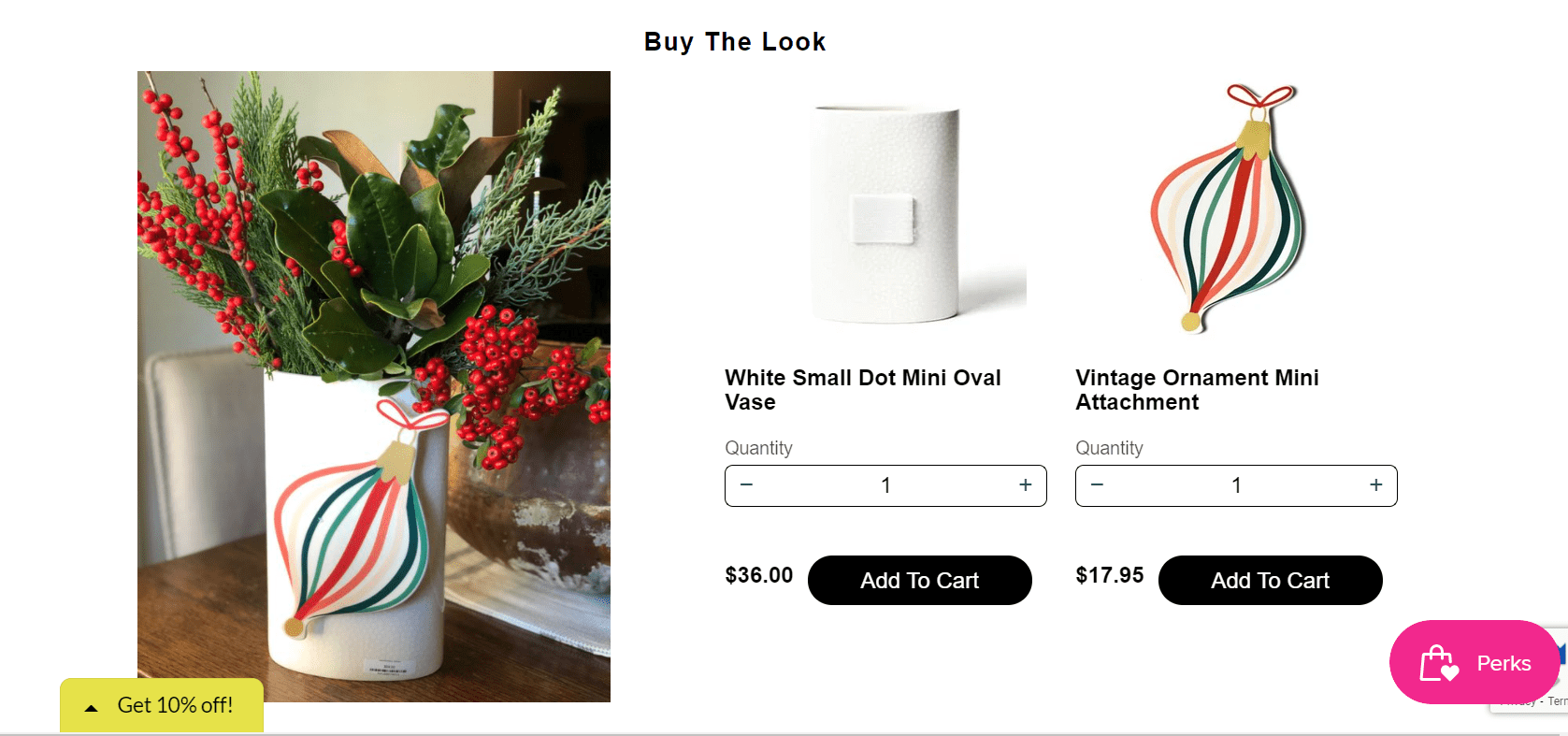
Task: Click the shopping bag heart icon on Perks badge
Action: (1440, 663)
